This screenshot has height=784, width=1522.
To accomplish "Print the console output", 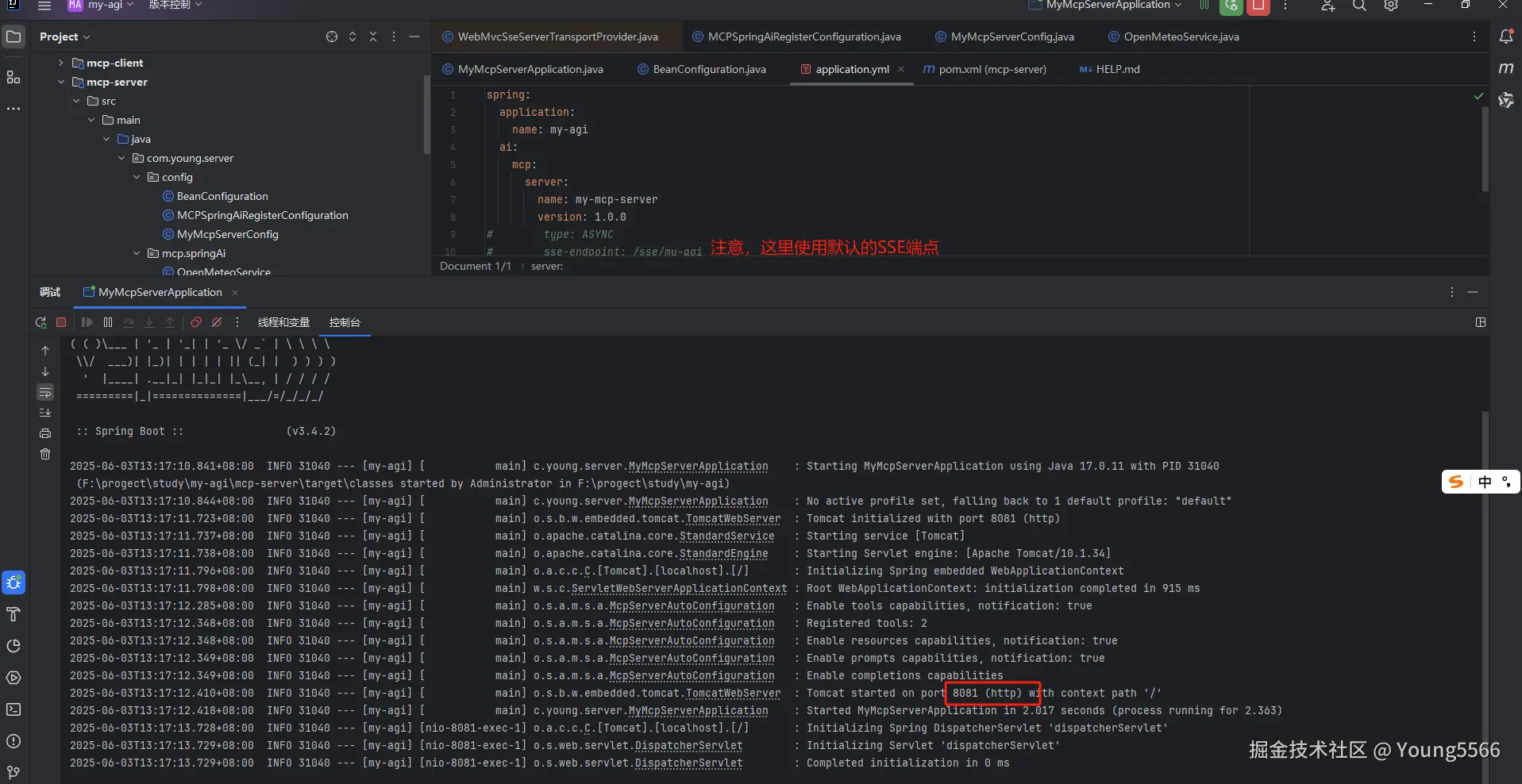I will click(x=45, y=433).
